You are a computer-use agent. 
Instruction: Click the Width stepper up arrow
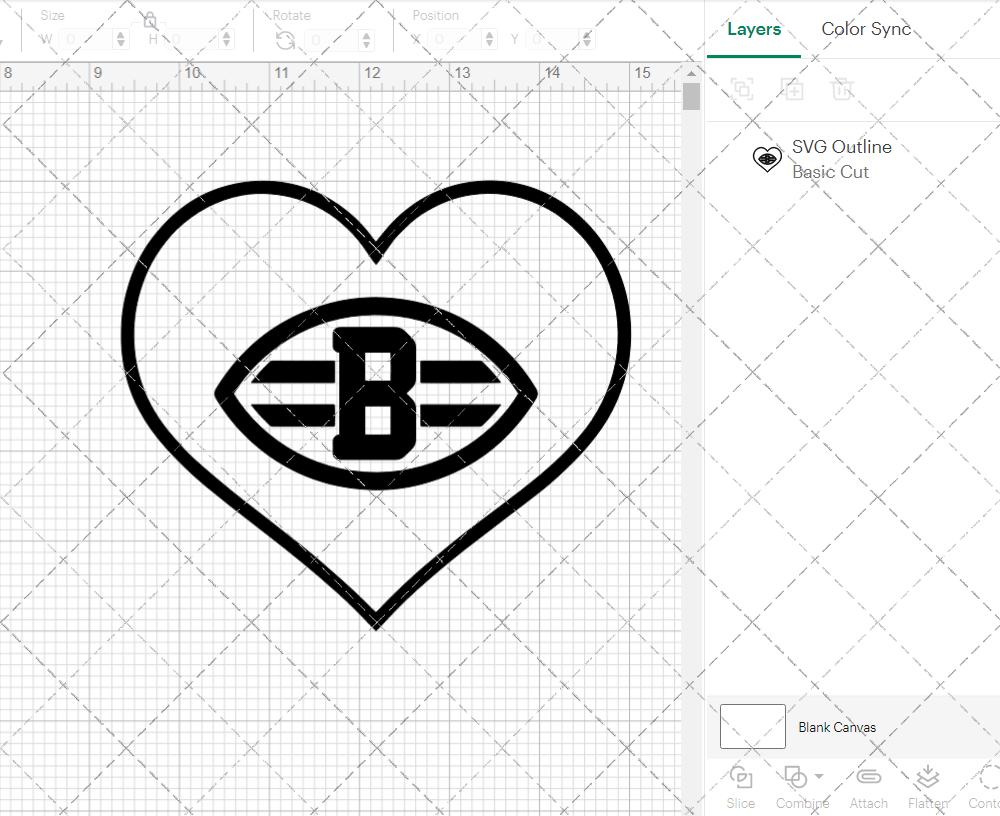pyautogui.click(x=120, y=33)
